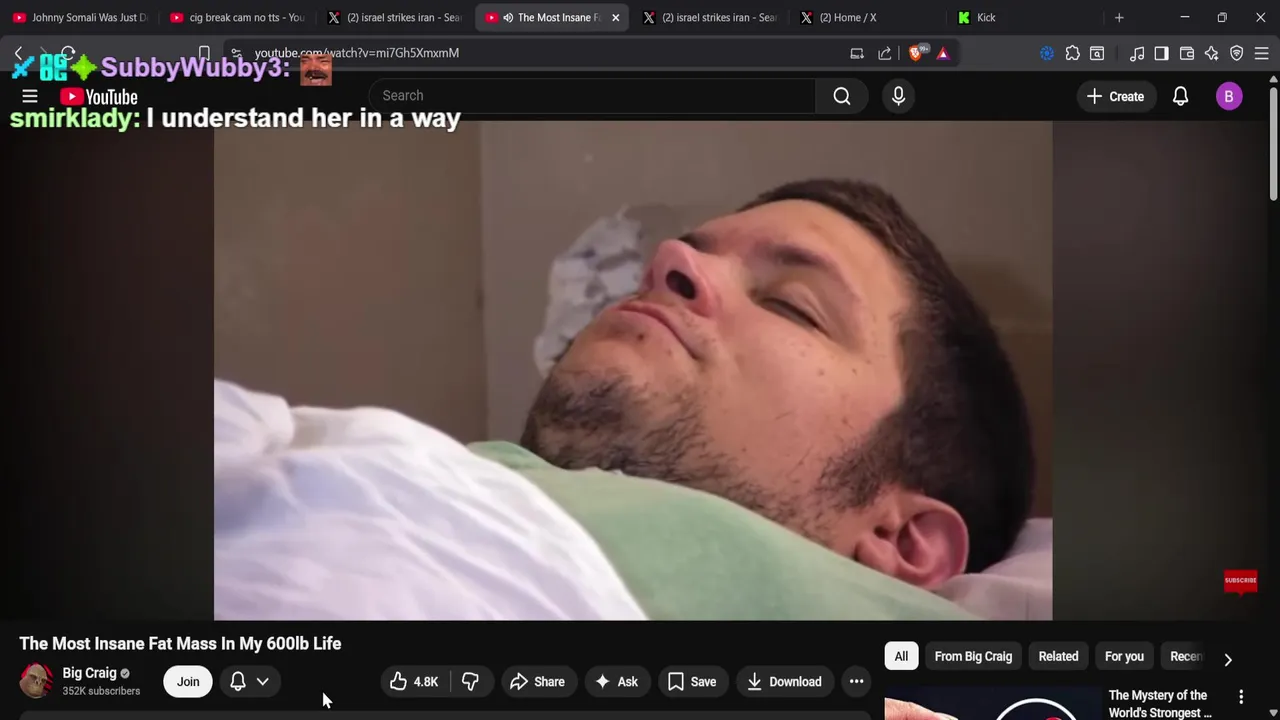
Task: Like the video with 4.8K thumbs up
Action: (x=415, y=682)
